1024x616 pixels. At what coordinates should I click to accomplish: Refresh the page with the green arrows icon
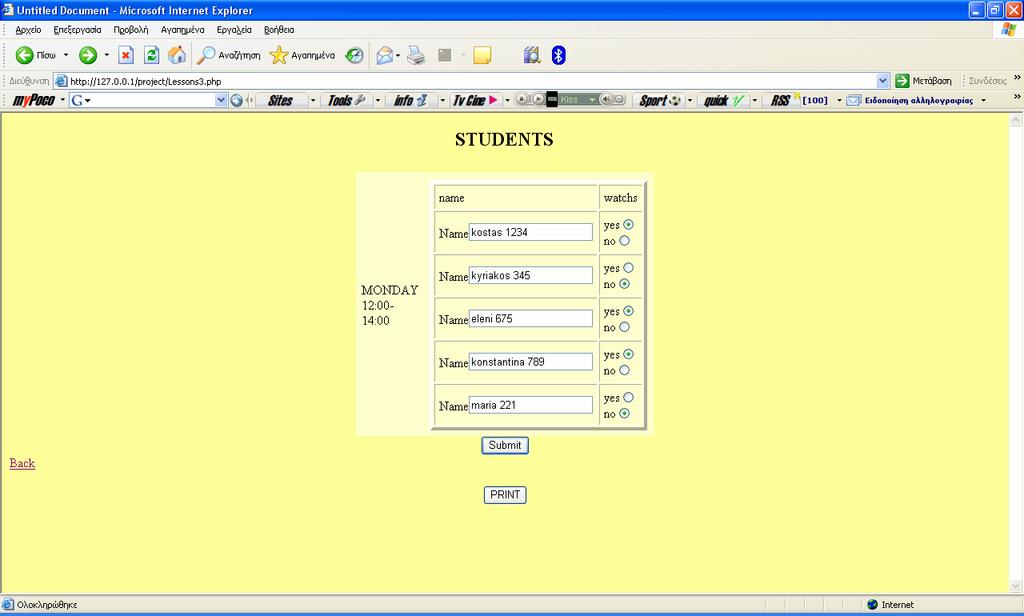point(152,56)
